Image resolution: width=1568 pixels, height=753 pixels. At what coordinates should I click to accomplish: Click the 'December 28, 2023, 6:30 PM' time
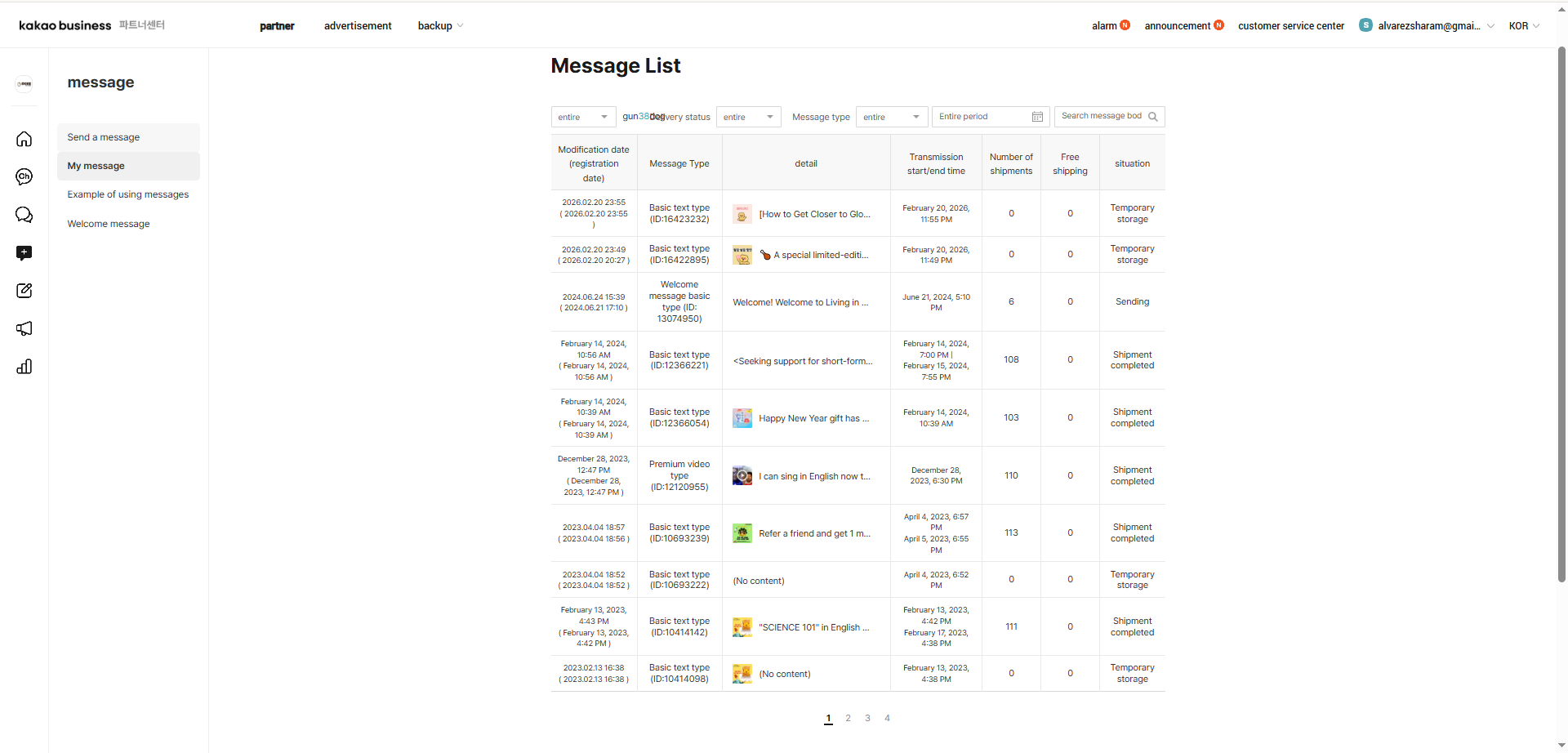[x=936, y=475]
